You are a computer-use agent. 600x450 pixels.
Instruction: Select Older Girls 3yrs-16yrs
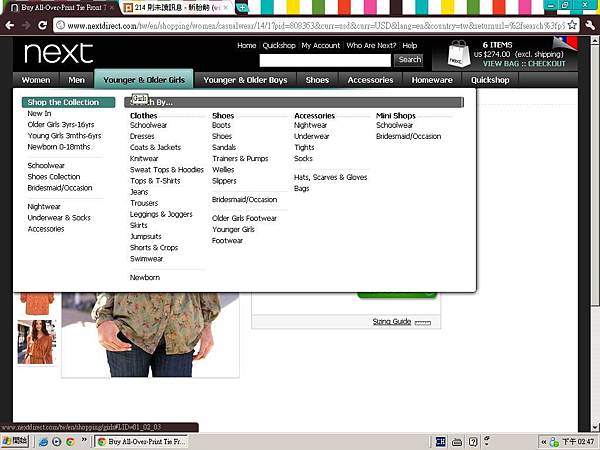tap(60, 124)
